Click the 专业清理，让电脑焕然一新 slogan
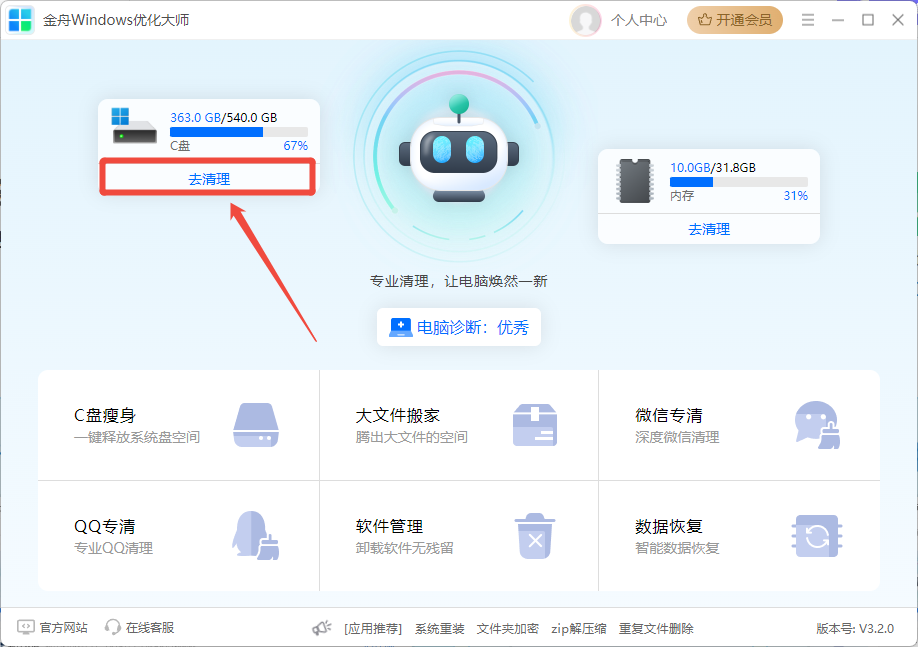918x647 pixels. tap(458, 282)
